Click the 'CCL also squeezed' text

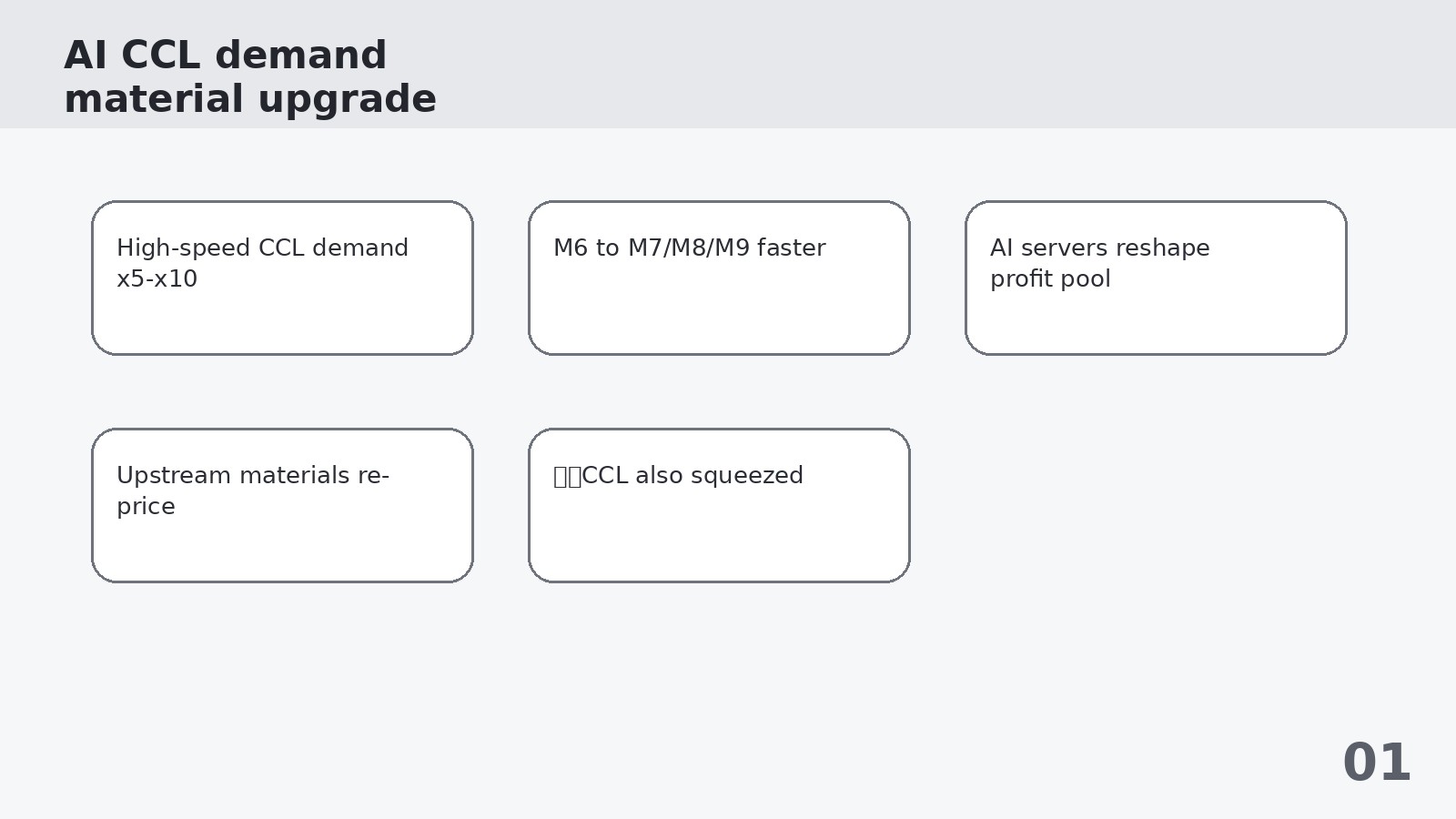692,476
